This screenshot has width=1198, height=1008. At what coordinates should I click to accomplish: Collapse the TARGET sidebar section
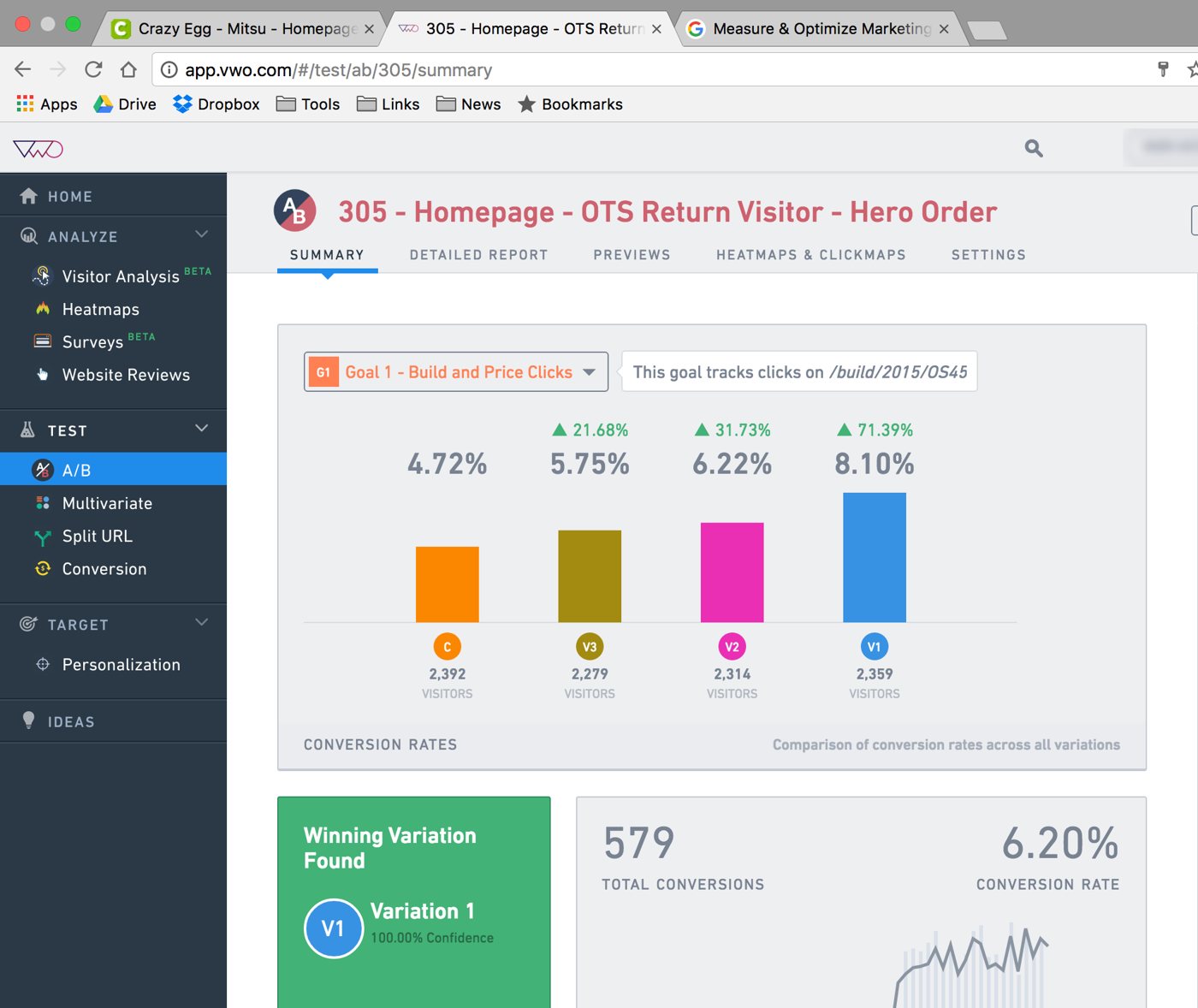pos(202,622)
